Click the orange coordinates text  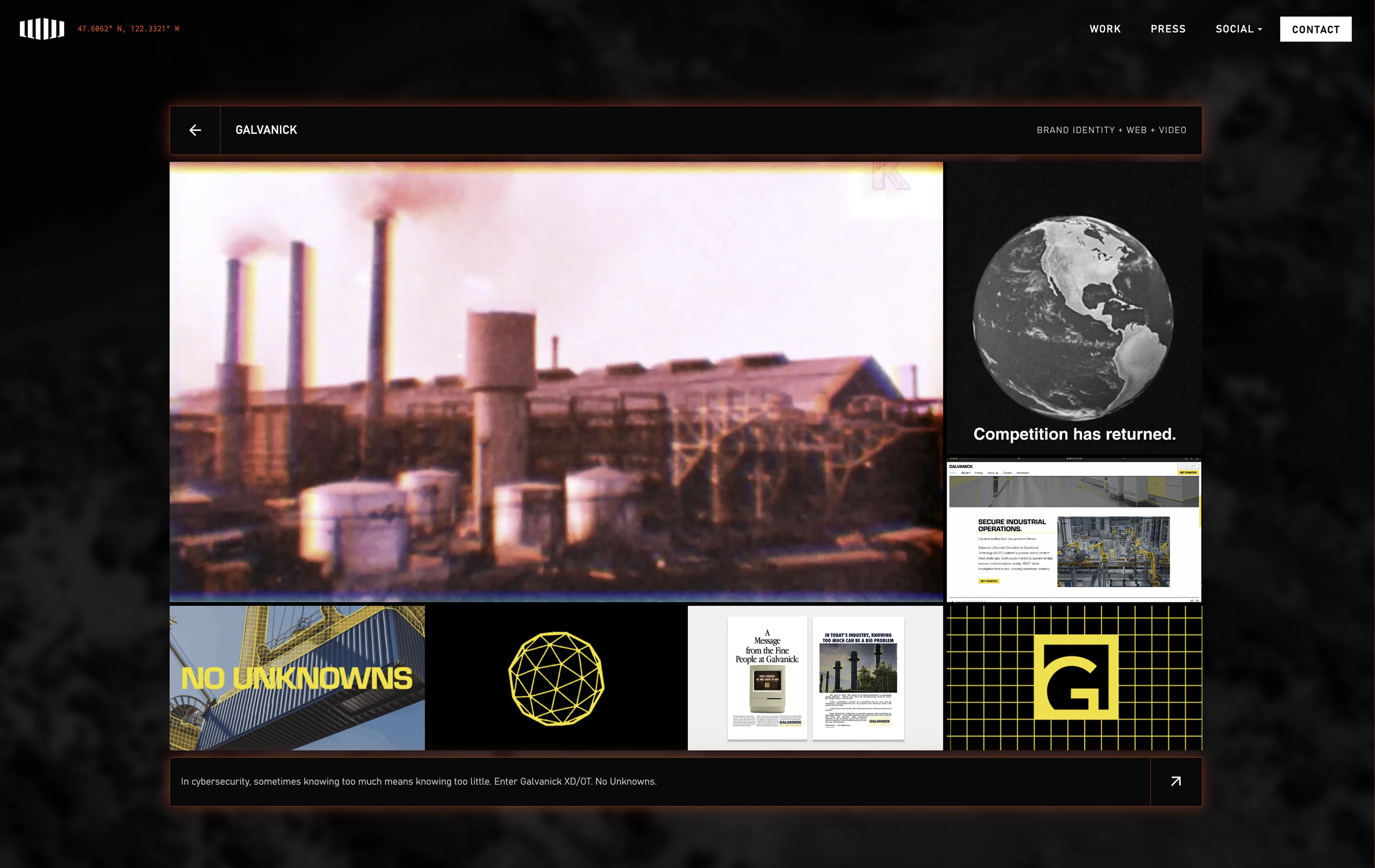[129, 28]
